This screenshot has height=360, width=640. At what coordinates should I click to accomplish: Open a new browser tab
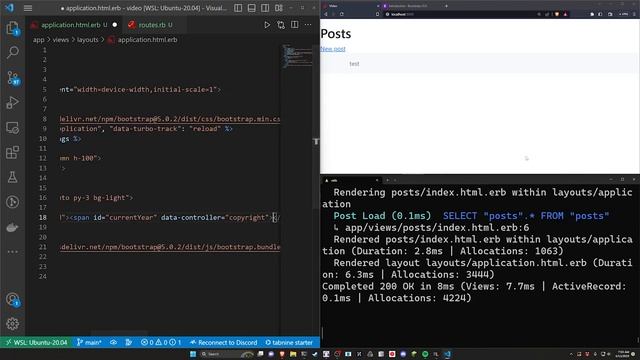(x=447, y=6)
